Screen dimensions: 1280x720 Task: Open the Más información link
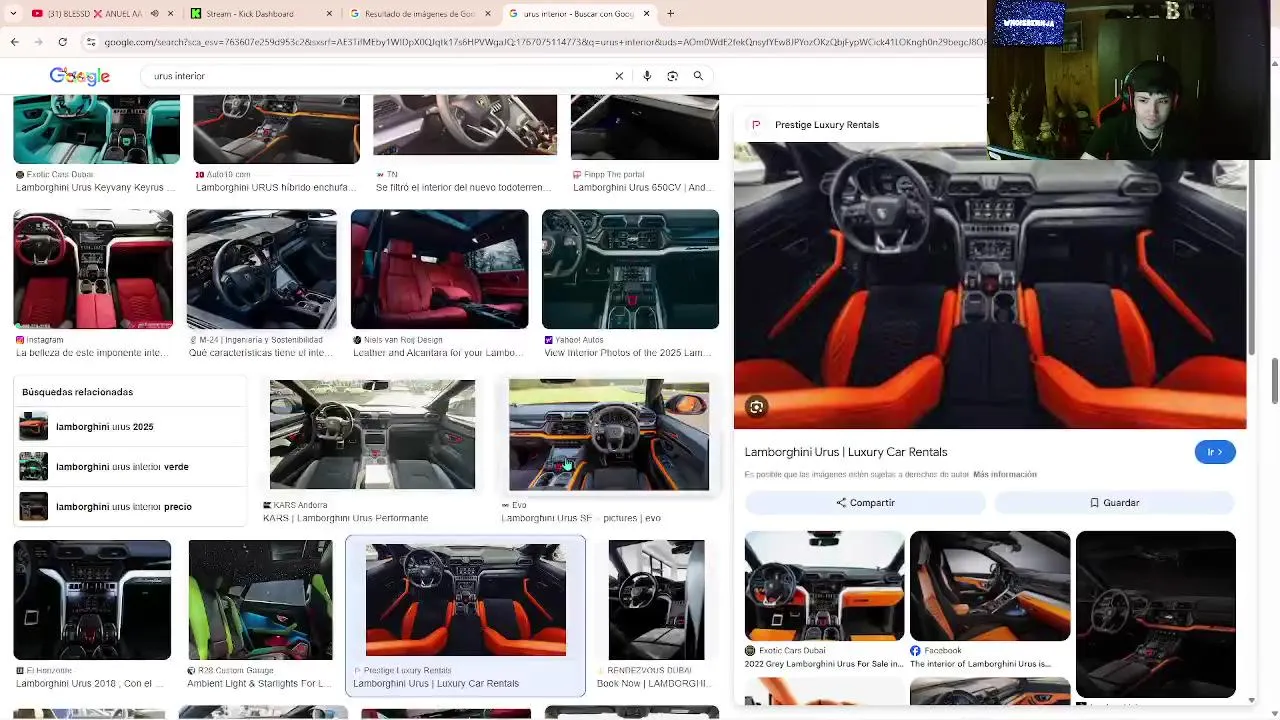1005,474
